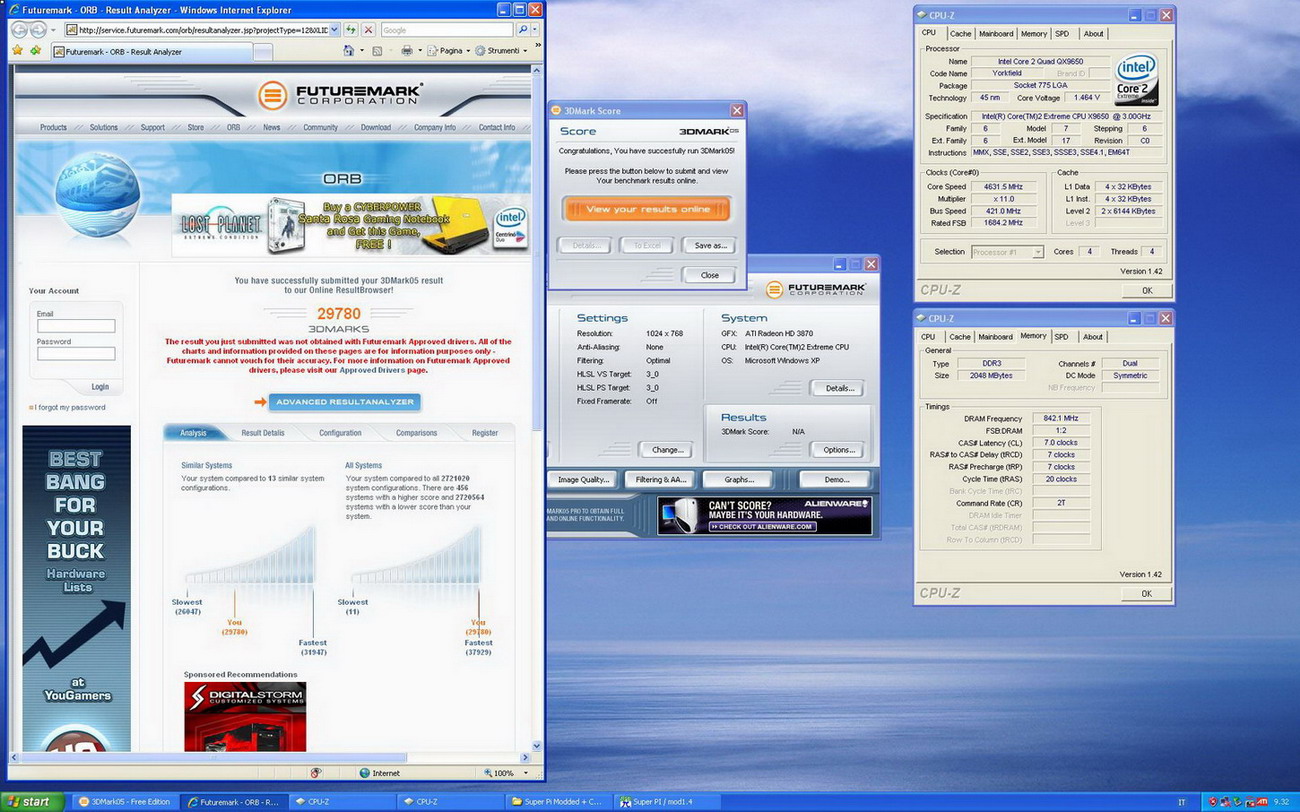
Task: Open the address bar URL dropdown
Action: tap(335, 30)
